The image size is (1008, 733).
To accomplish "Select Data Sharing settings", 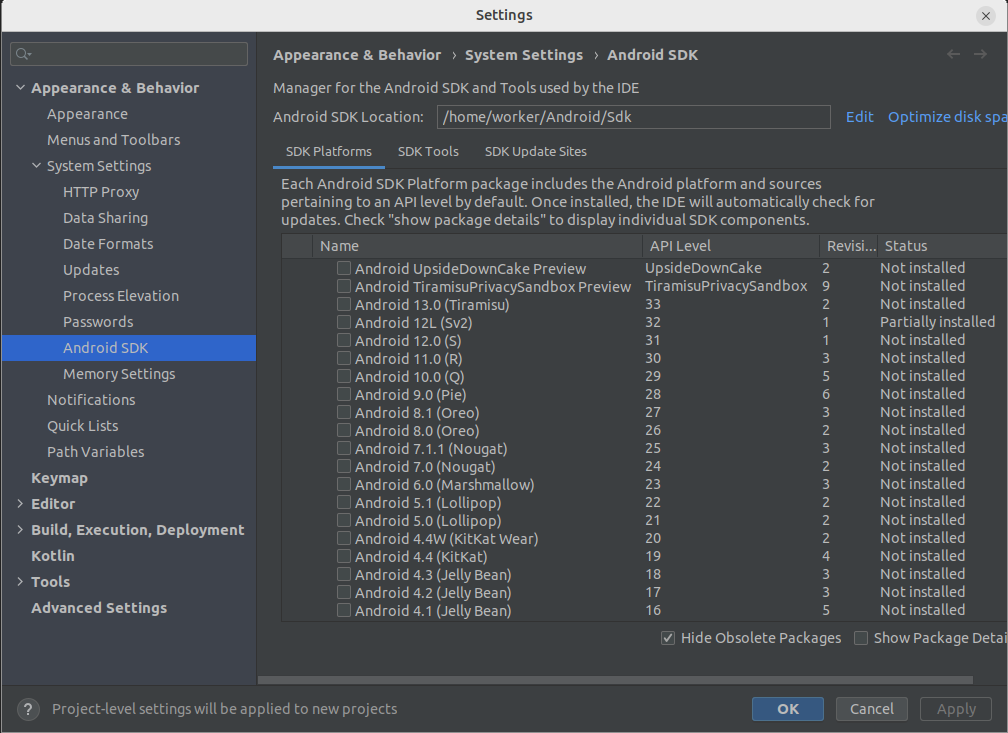I will [x=105, y=218].
